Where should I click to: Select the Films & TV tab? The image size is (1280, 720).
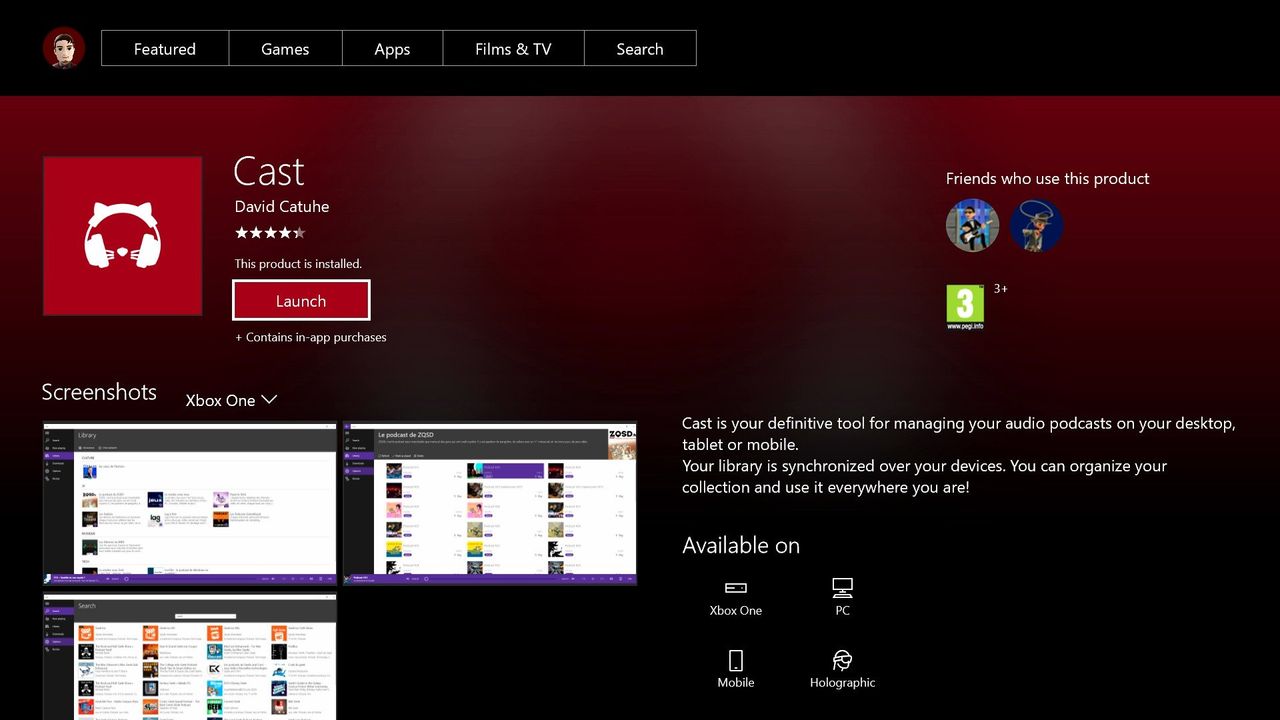[x=513, y=49]
